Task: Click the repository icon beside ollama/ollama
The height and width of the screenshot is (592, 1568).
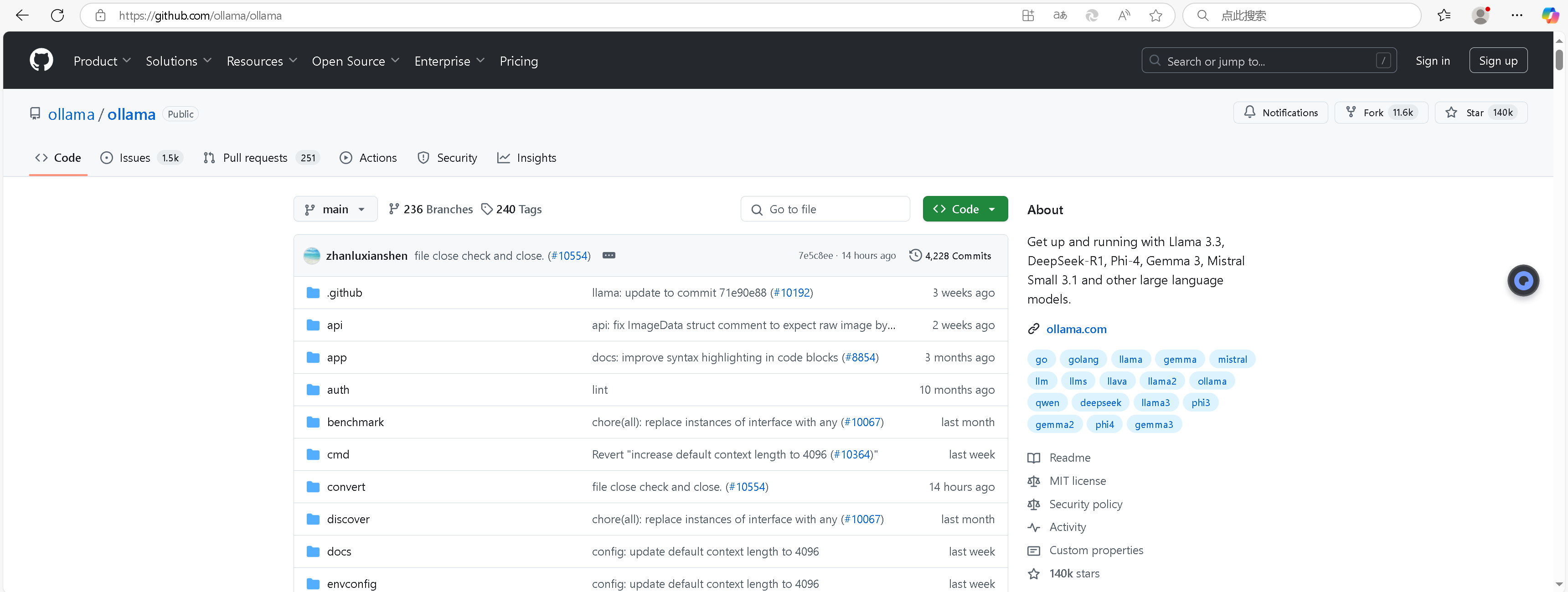Action: tap(35, 114)
